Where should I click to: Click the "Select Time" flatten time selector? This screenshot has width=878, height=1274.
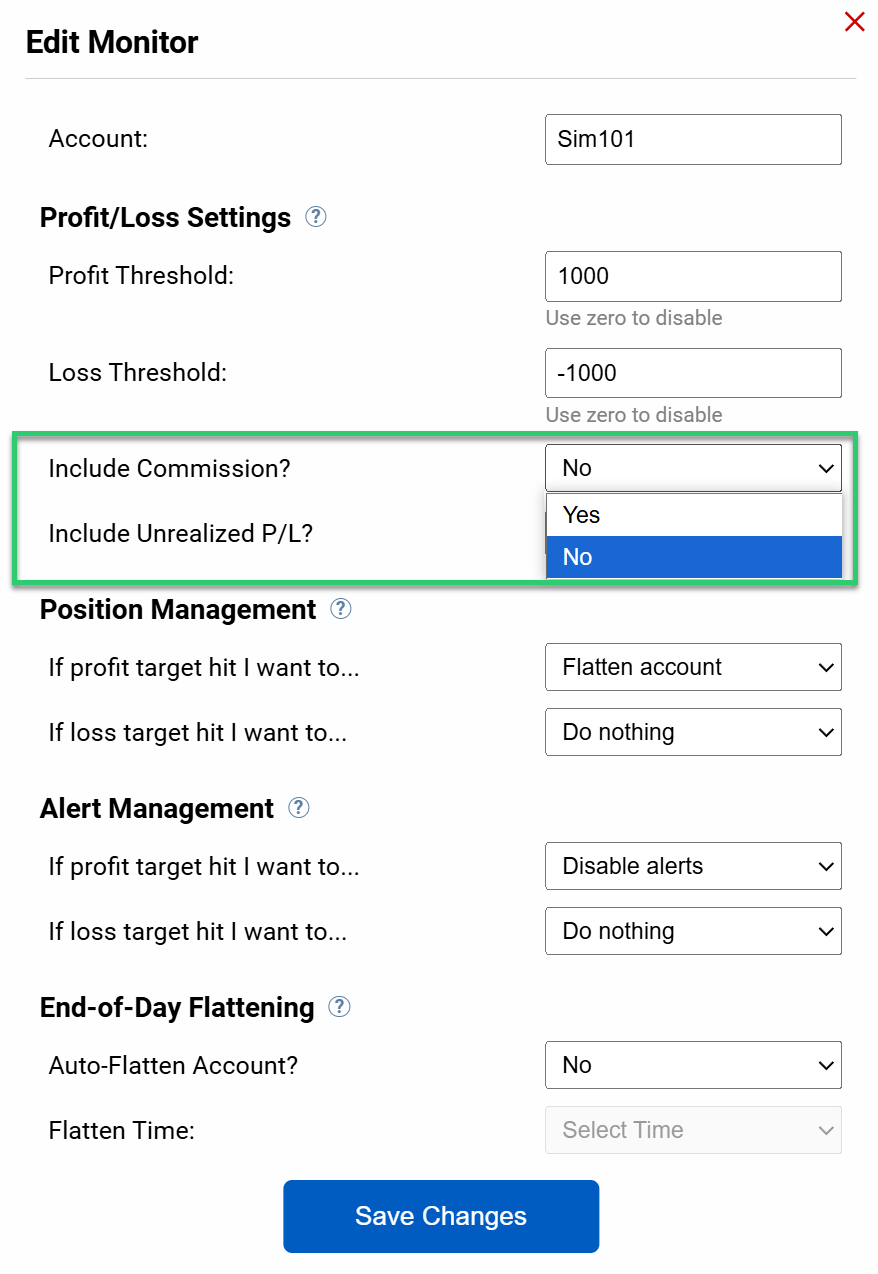[x=693, y=1130]
